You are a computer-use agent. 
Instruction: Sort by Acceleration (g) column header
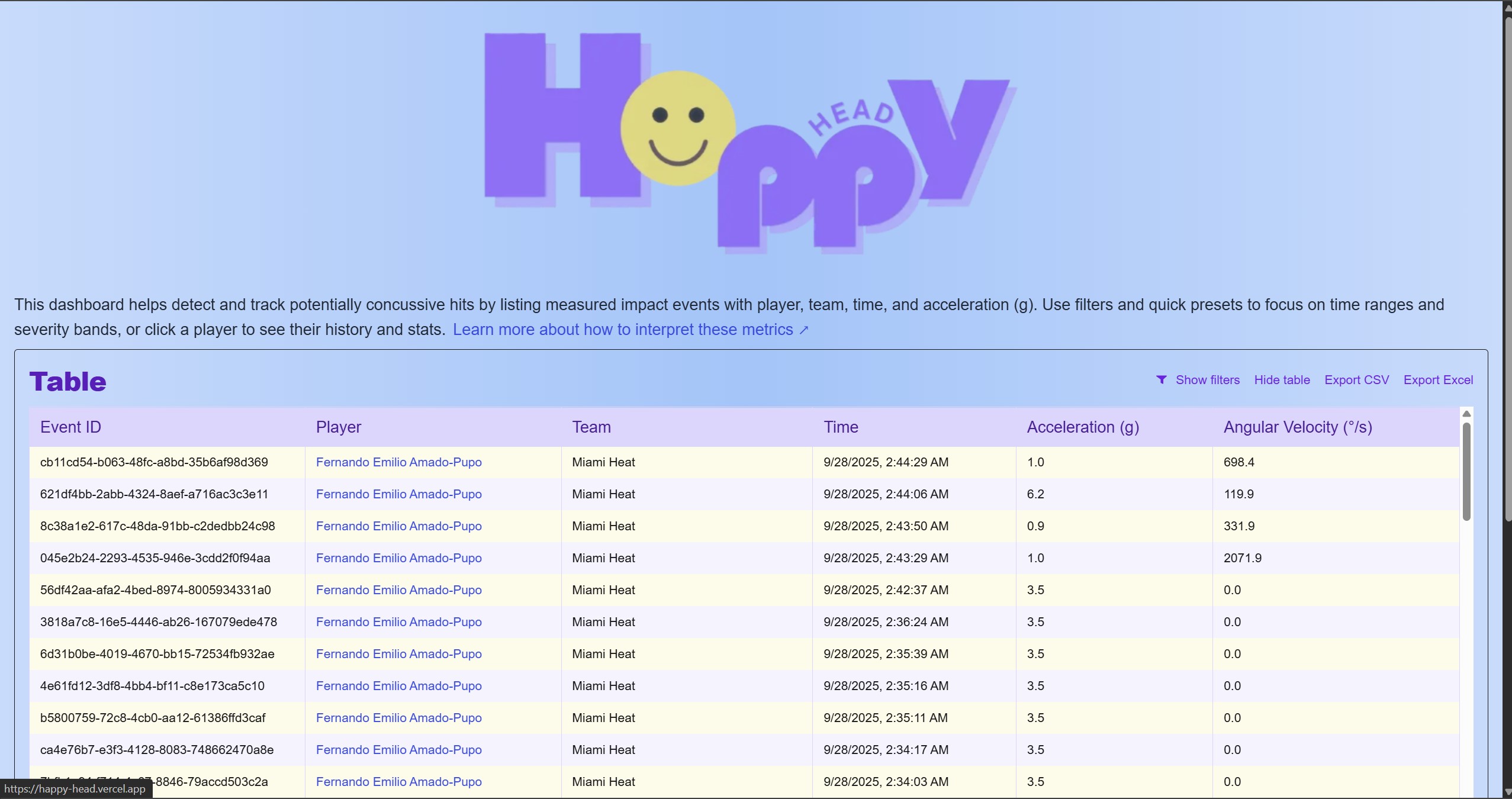coord(1083,427)
